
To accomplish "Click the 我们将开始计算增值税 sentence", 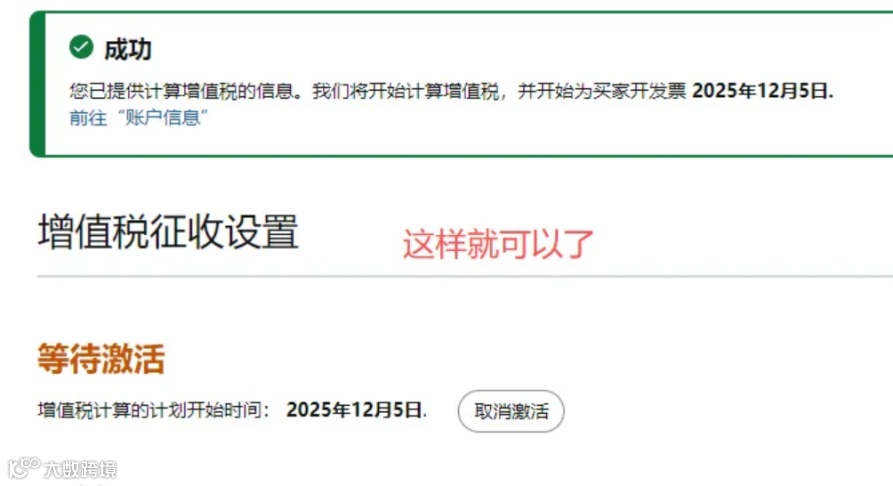I will [x=405, y=91].
